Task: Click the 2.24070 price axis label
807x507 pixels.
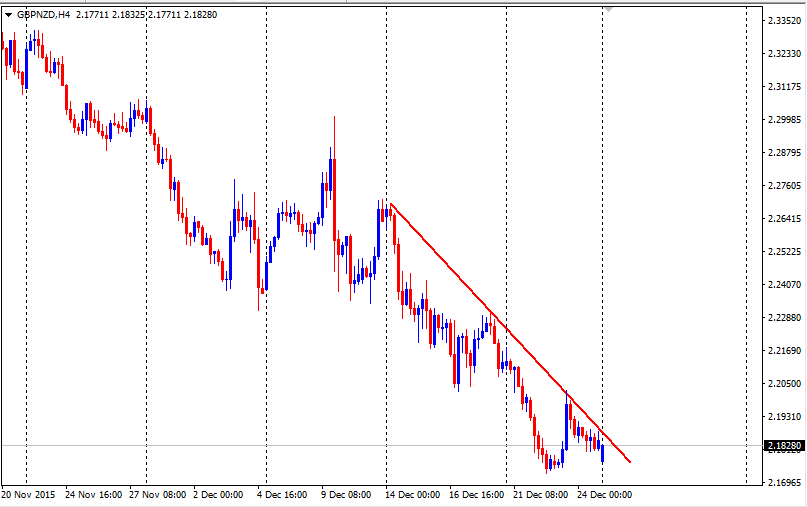Action: click(x=784, y=285)
